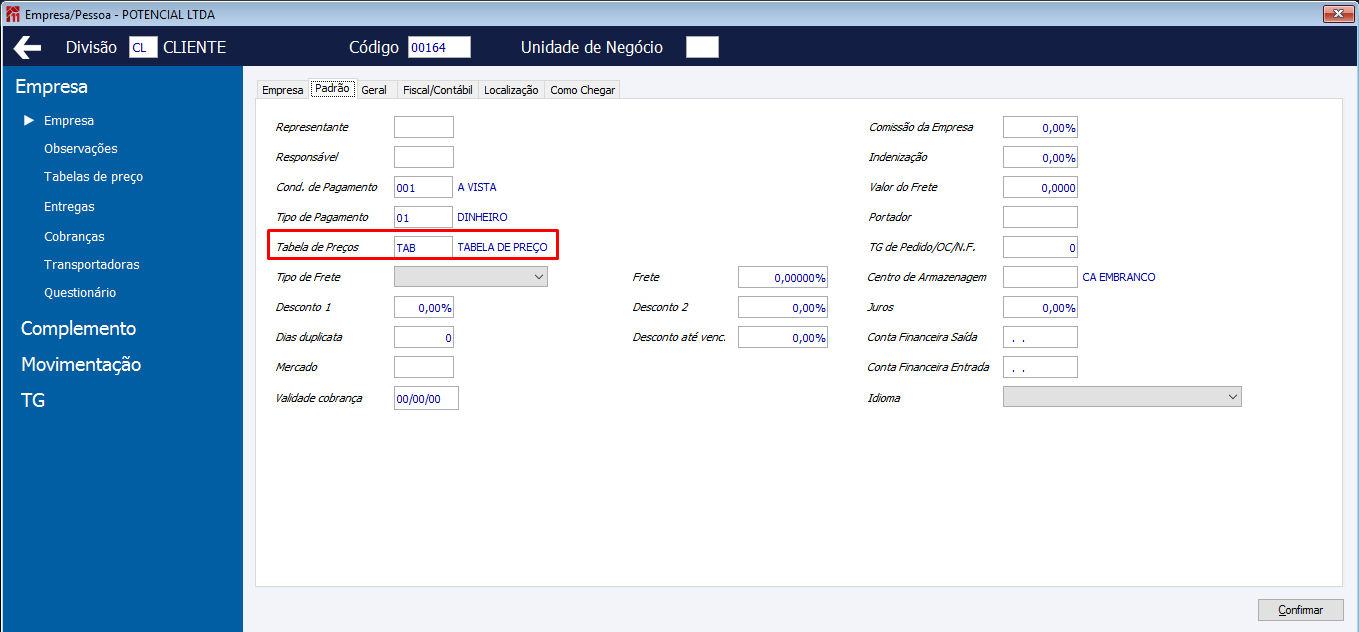Click the Desconto 2 field

(783, 308)
